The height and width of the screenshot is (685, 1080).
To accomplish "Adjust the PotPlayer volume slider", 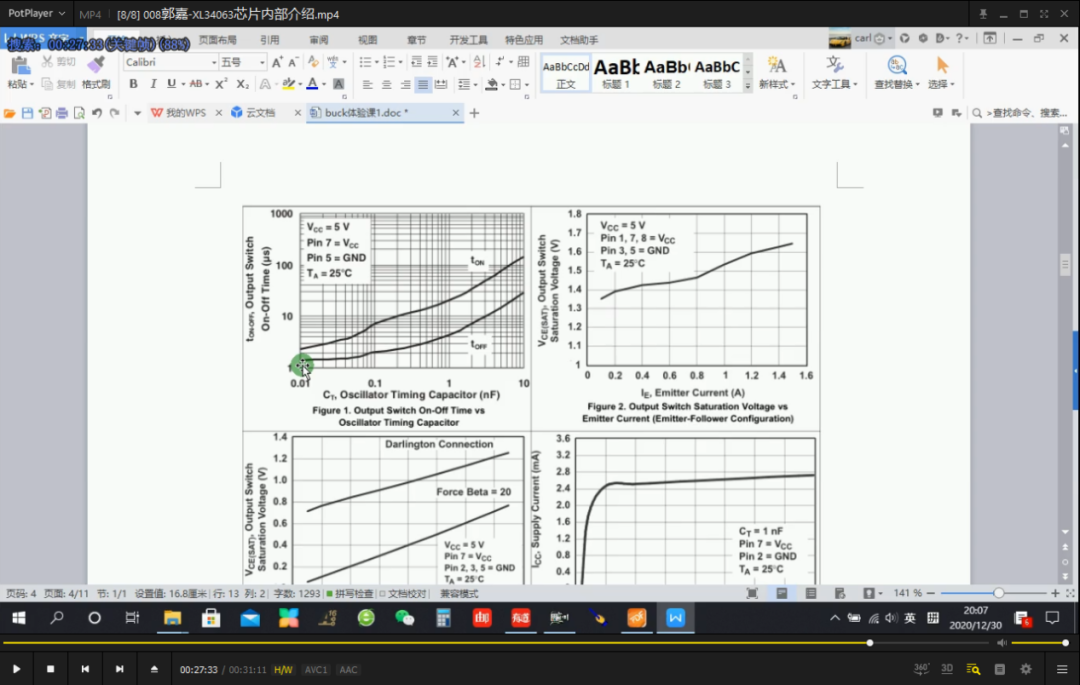I will click(x=1039, y=642).
